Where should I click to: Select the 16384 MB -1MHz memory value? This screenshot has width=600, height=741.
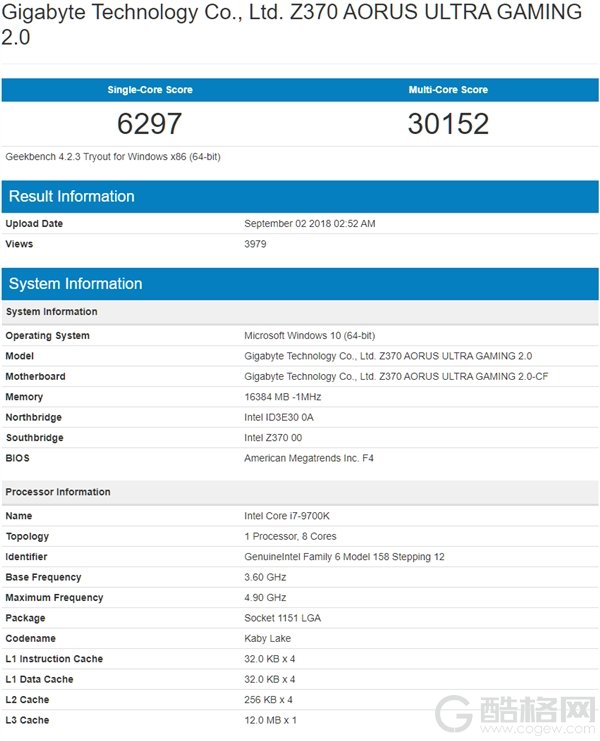coord(283,397)
